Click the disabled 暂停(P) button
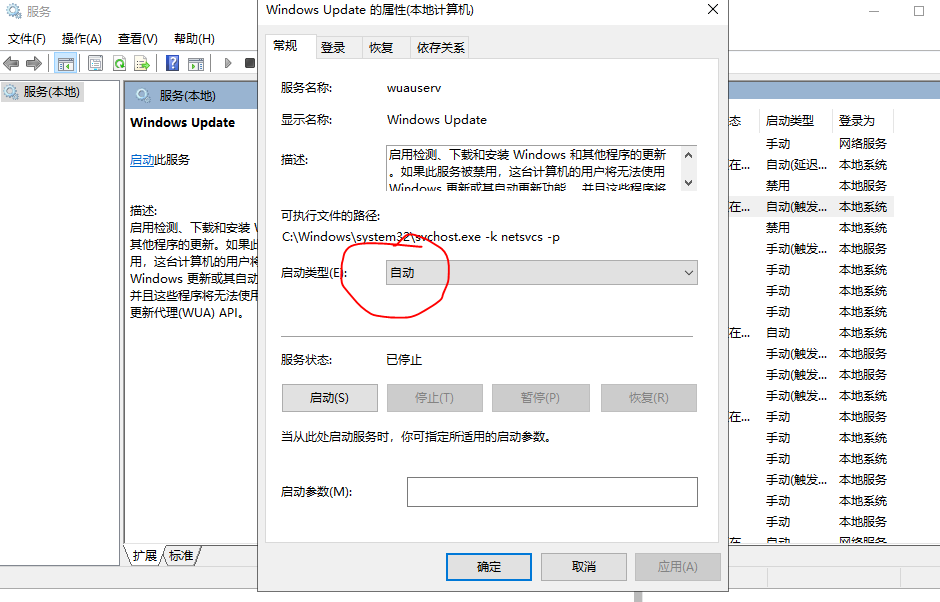 pyautogui.click(x=541, y=398)
